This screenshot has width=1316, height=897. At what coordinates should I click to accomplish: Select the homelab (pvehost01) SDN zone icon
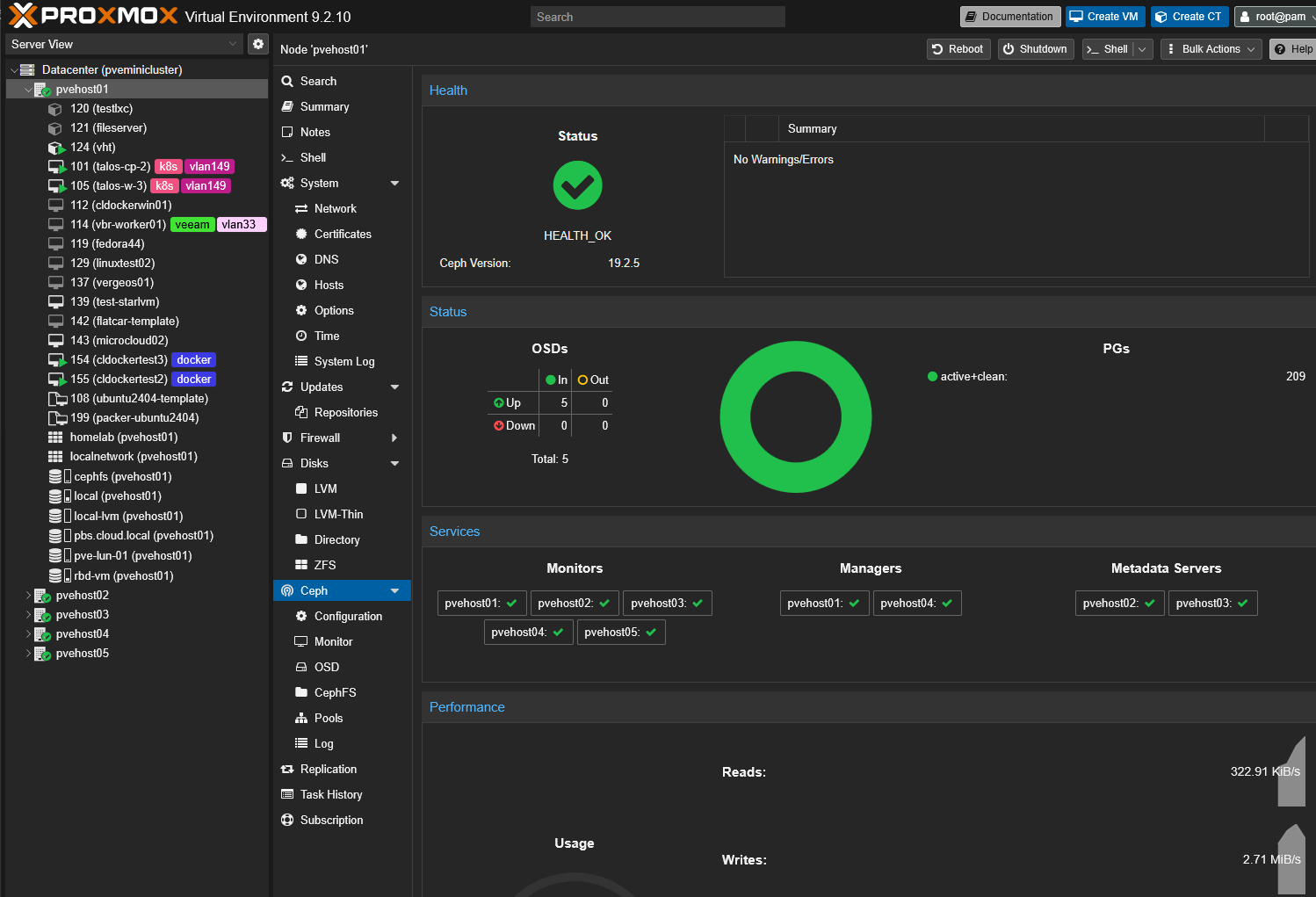55,437
